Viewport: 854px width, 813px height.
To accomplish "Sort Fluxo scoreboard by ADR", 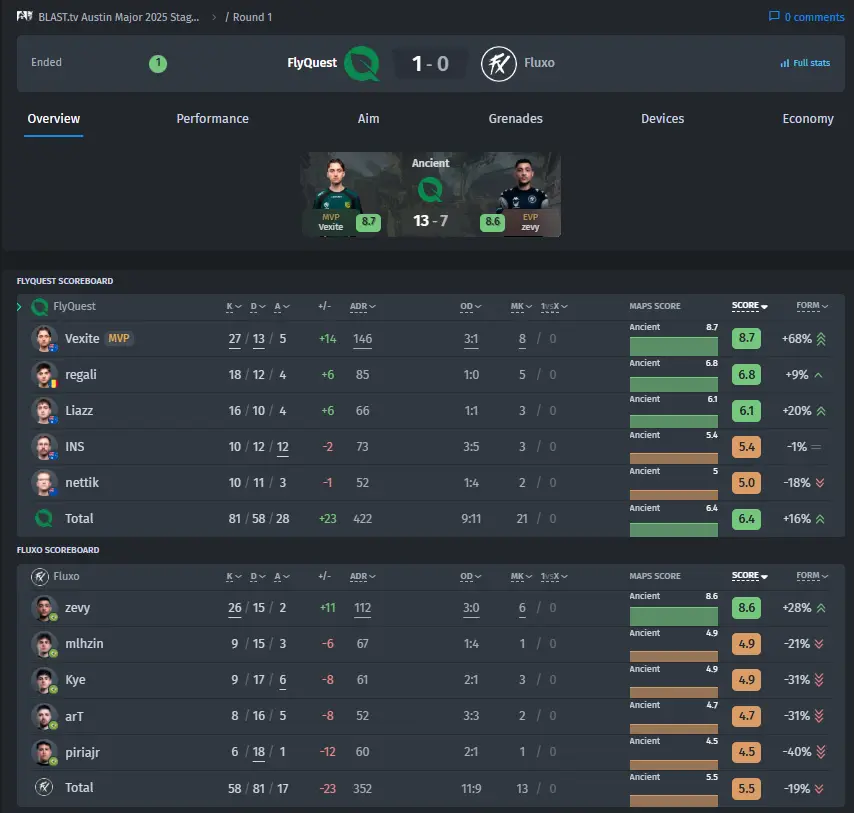I will pyautogui.click(x=363, y=577).
